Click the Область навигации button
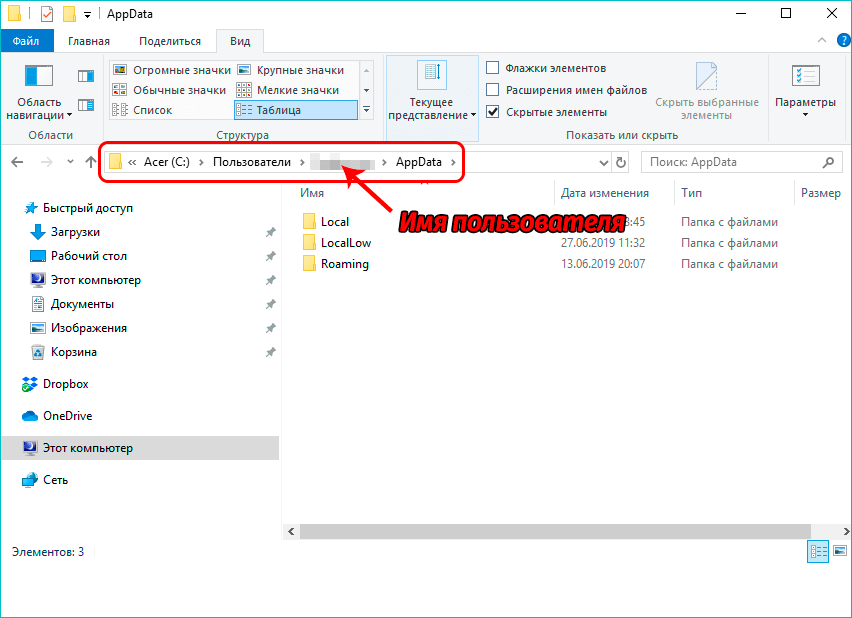Viewport: 852px width, 618px height. [x=39, y=93]
